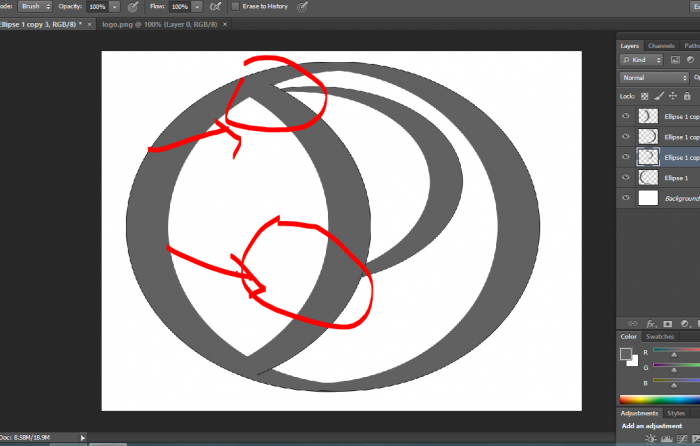Click the pixel layer filter icon
This screenshot has width=700, height=446.
point(675,60)
